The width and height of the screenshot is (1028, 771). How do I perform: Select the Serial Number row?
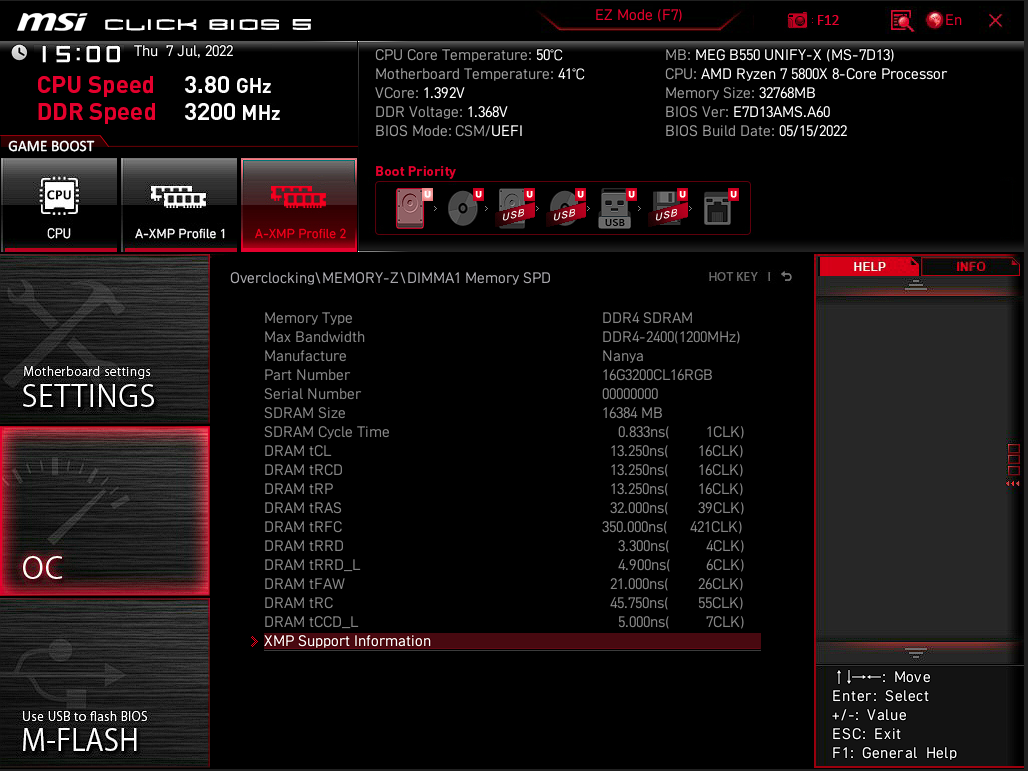[x=512, y=394]
